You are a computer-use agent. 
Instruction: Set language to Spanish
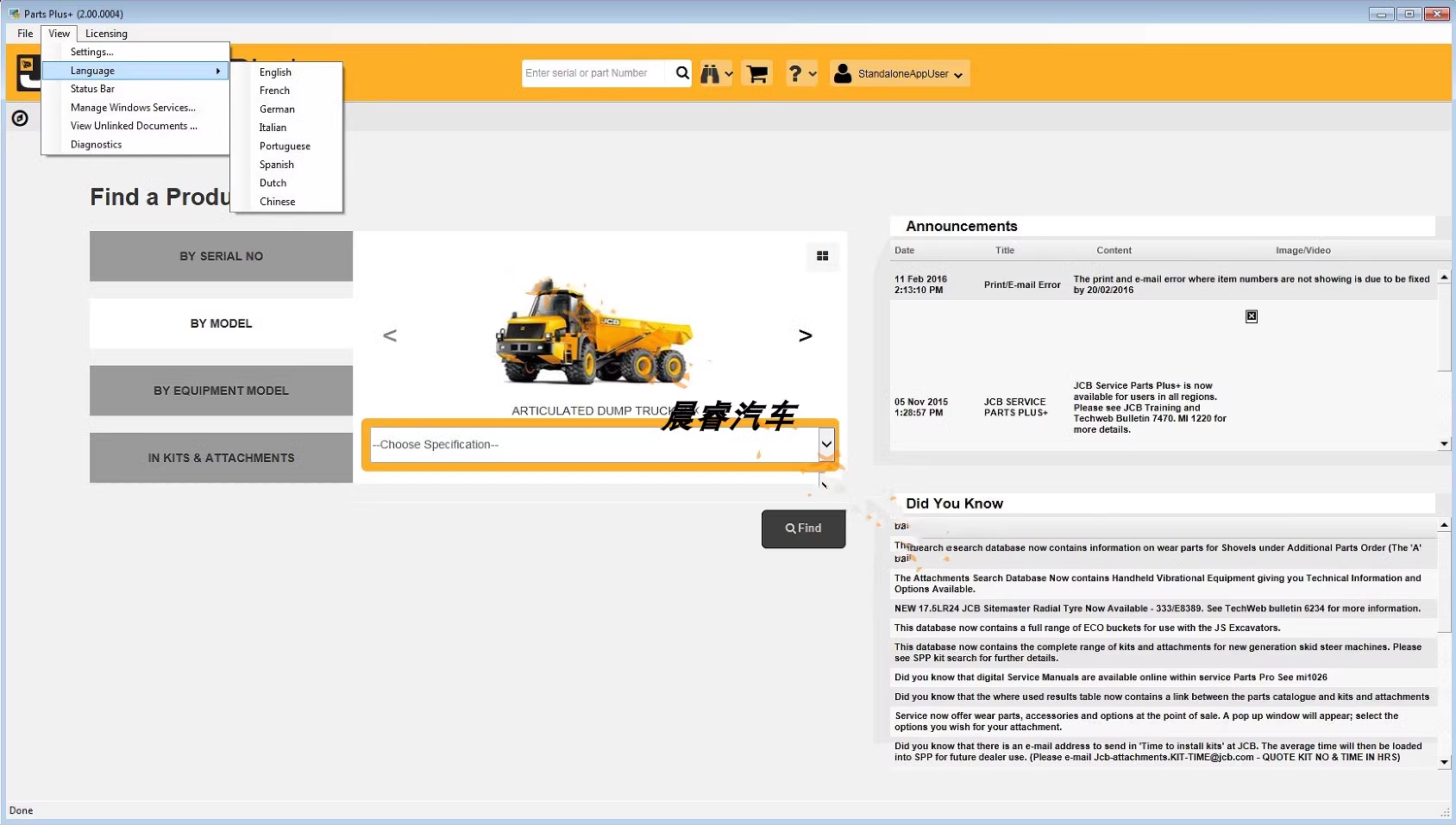point(286,165)
